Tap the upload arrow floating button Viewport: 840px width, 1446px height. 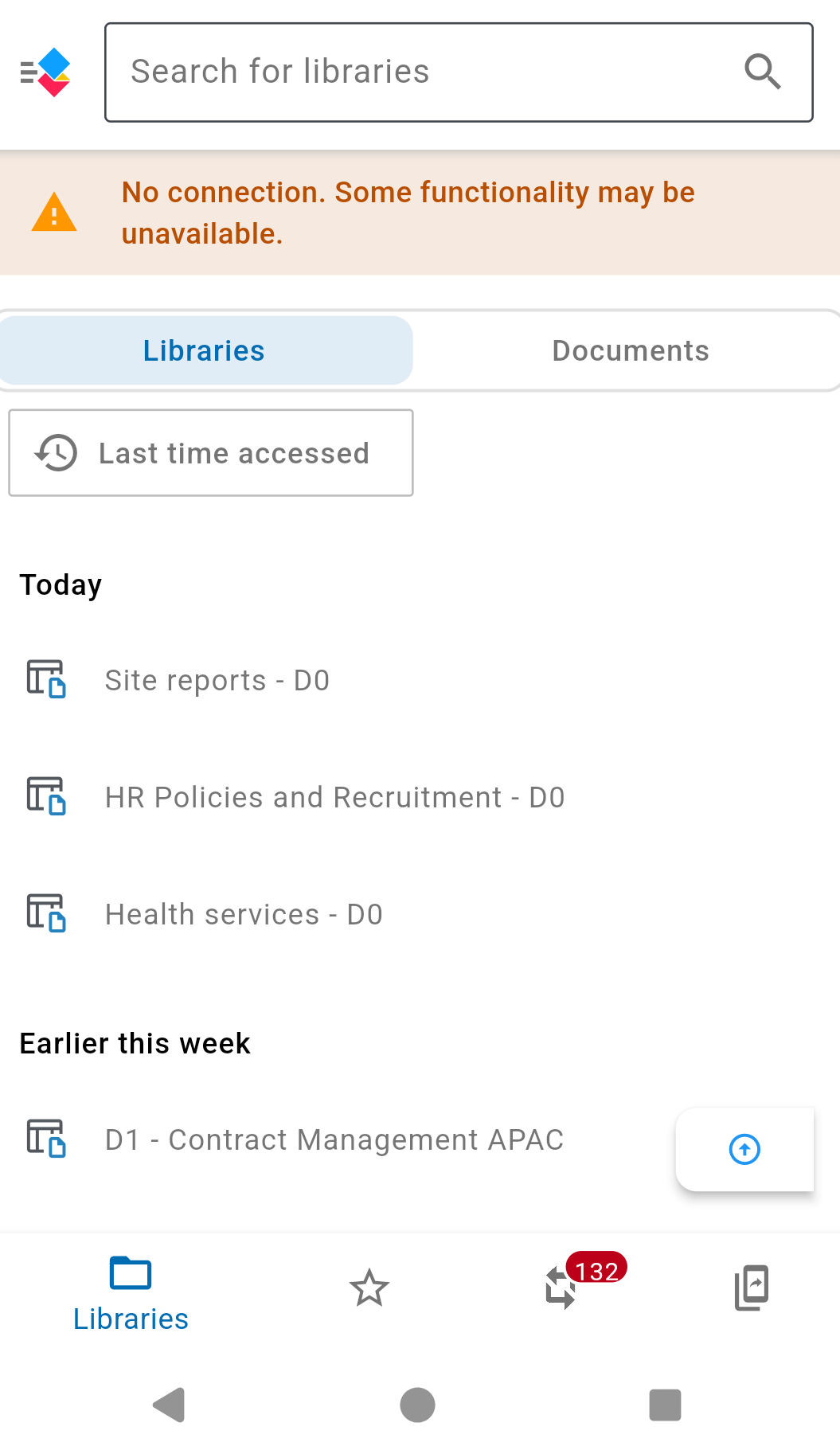(744, 1149)
